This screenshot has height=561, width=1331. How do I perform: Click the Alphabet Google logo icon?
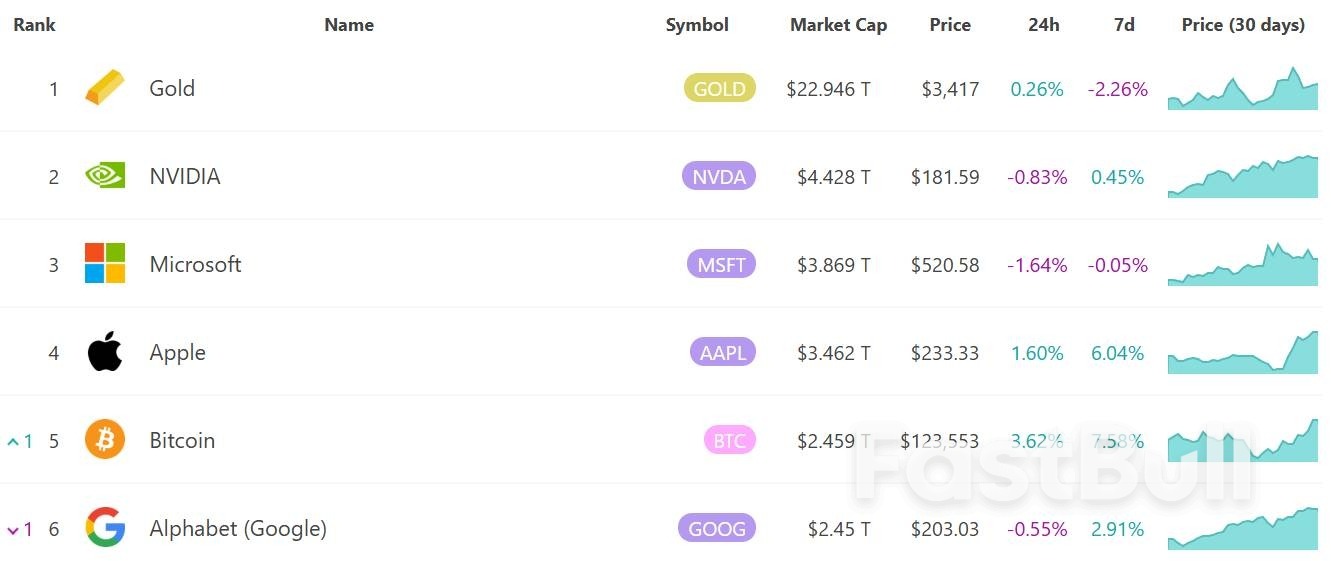[x=105, y=528]
